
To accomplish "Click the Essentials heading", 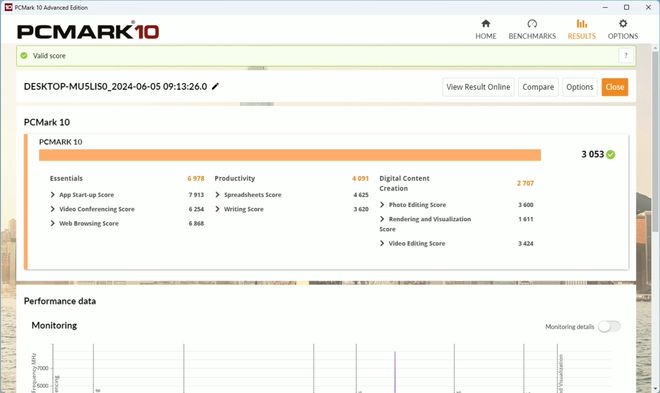I will tap(66, 178).
